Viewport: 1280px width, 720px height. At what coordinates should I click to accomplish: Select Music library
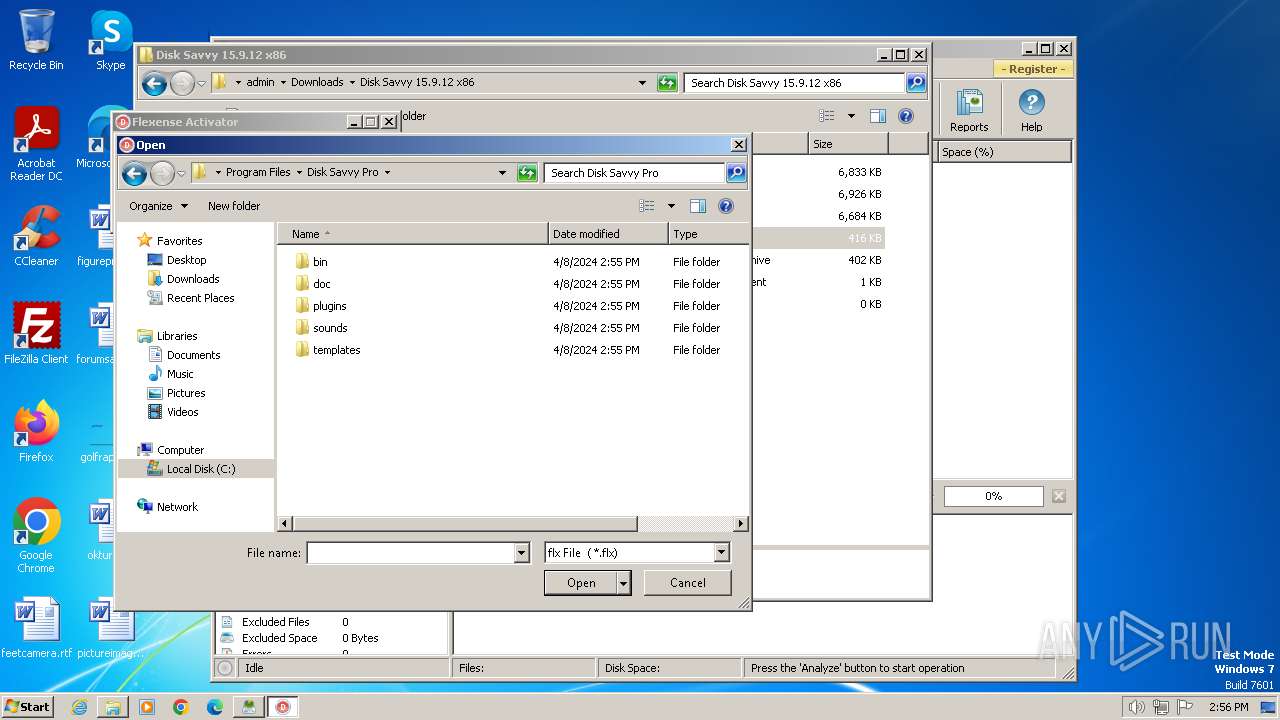(x=180, y=374)
